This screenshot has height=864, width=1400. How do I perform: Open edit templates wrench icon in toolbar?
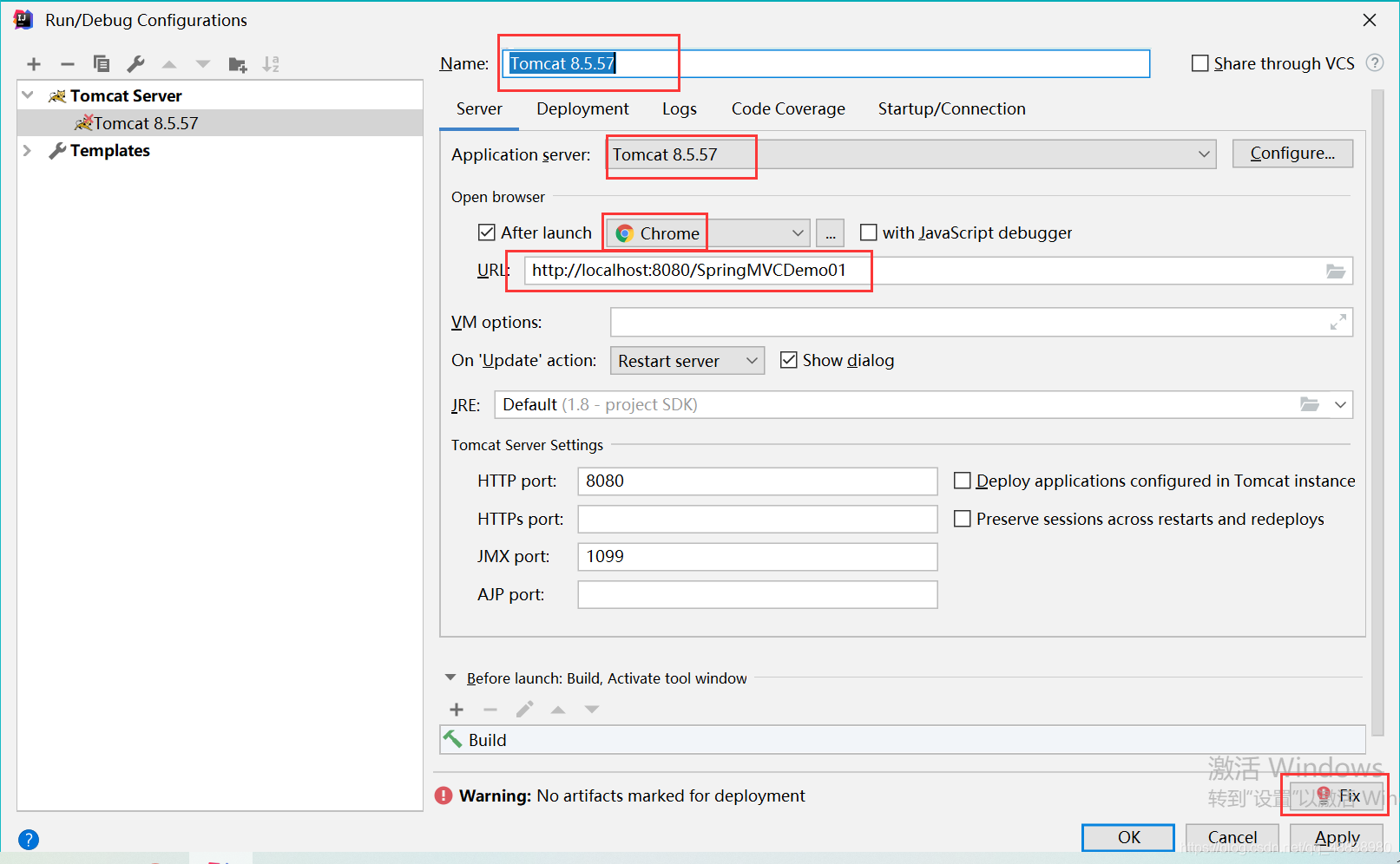[x=135, y=64]
